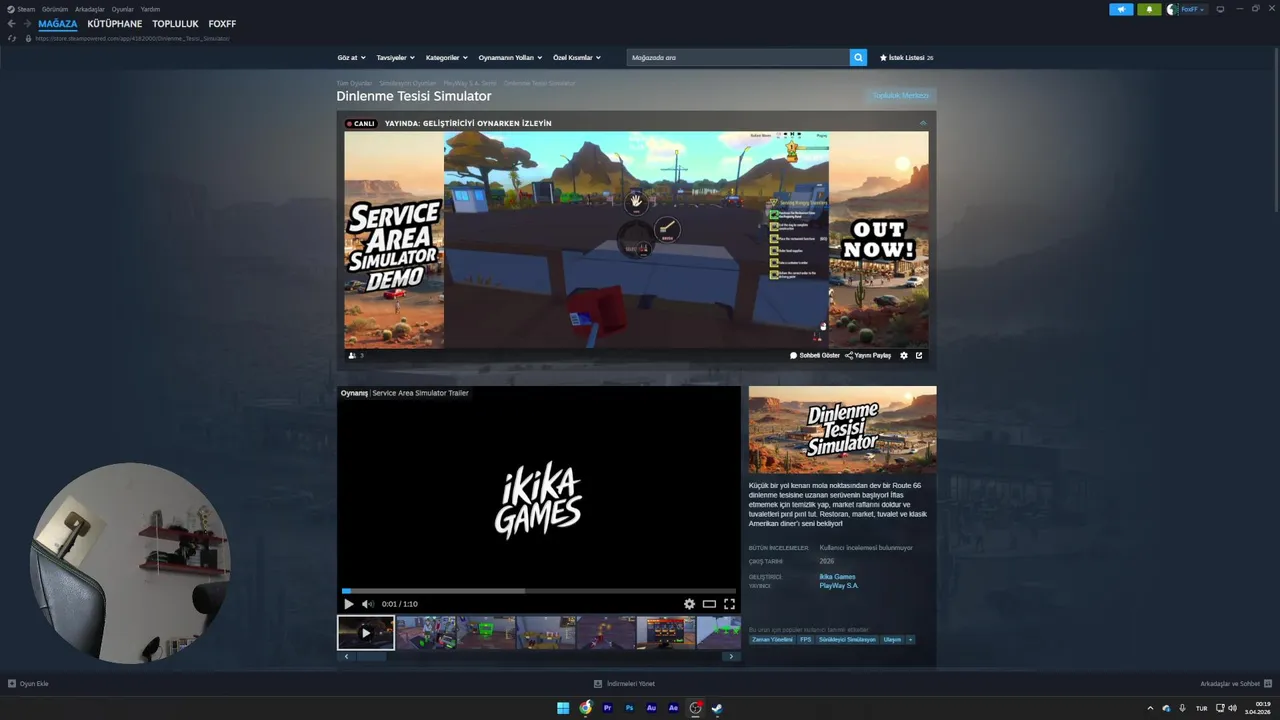Select the second screenshot thumbnail

pyautogui.click(x=426, y=633)
